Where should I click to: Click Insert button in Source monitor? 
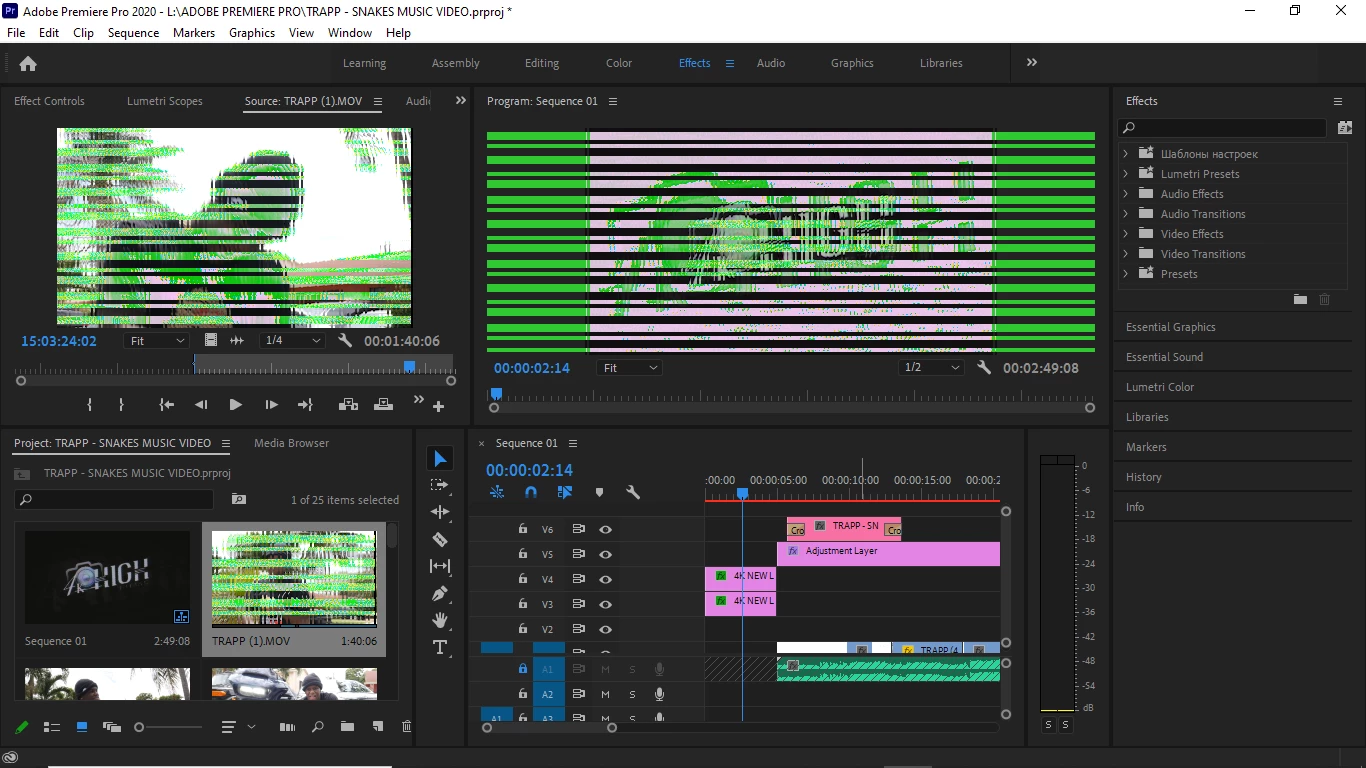348,405
